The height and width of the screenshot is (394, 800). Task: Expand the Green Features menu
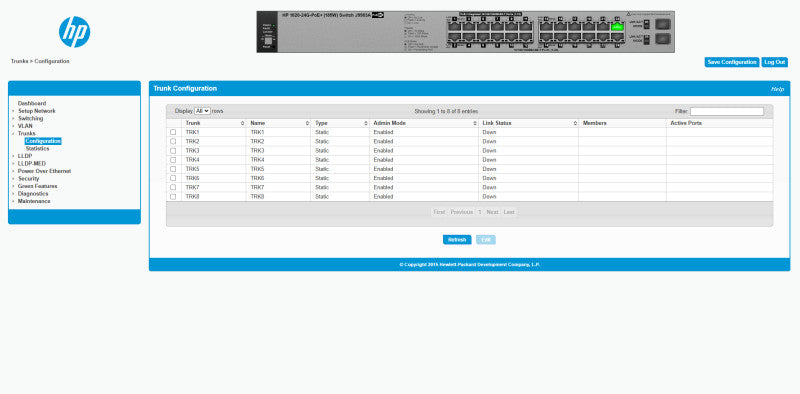pos(38,186)
